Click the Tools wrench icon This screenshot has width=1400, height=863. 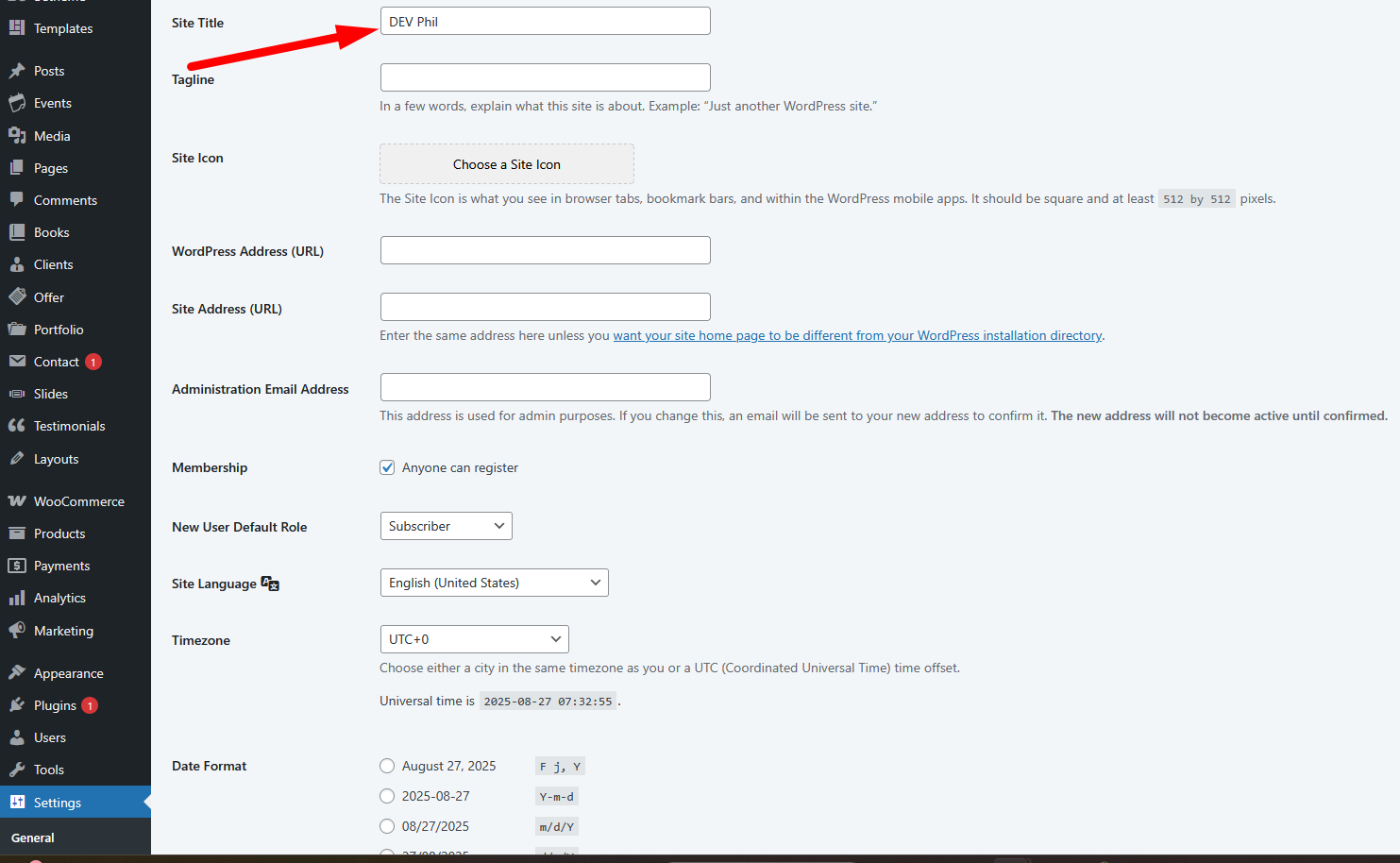pyautogui.click(x=17, y=770)
